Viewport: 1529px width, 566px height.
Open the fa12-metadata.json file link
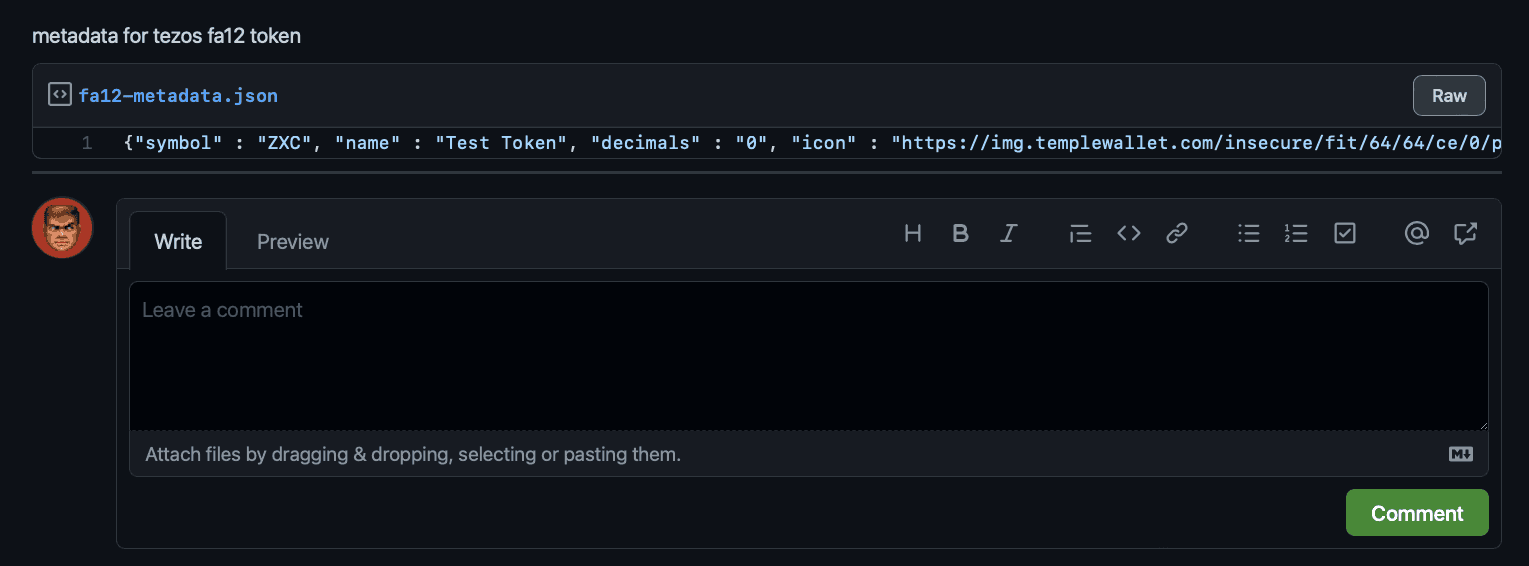(x=178, y=96)
